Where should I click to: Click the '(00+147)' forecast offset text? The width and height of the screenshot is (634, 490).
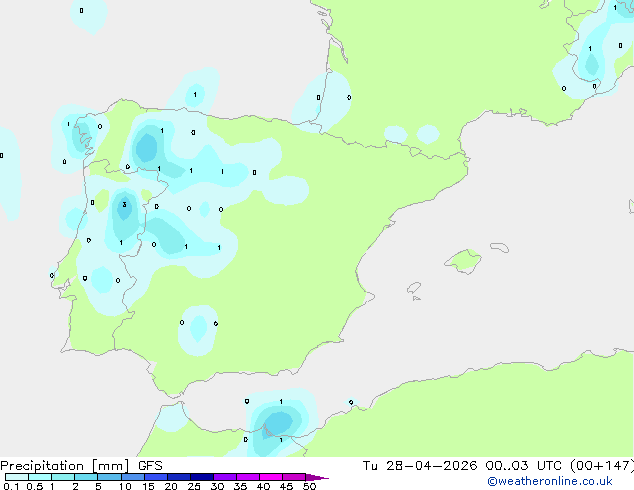(x=602, y=466)
